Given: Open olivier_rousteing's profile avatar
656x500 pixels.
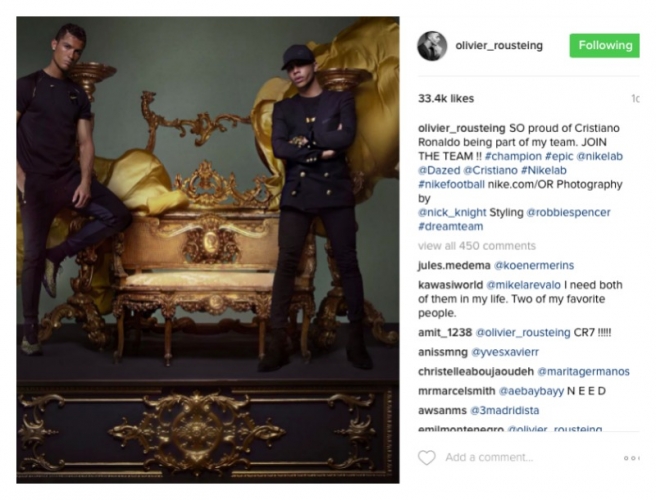Looking at the screenshot, I should point(432,46).
